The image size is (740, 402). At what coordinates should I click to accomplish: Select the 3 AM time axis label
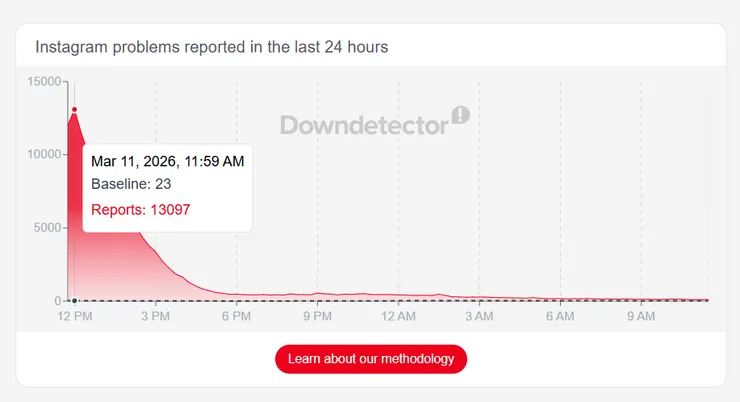(x=479, y=317)
